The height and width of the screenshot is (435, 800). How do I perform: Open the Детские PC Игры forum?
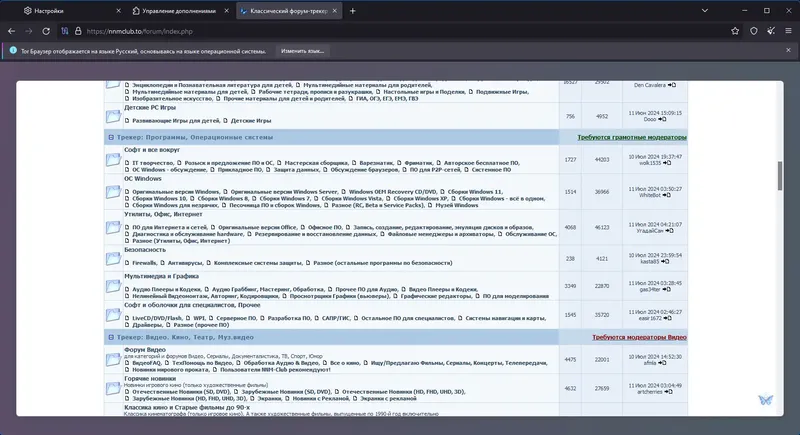click(x=150, y=108)
